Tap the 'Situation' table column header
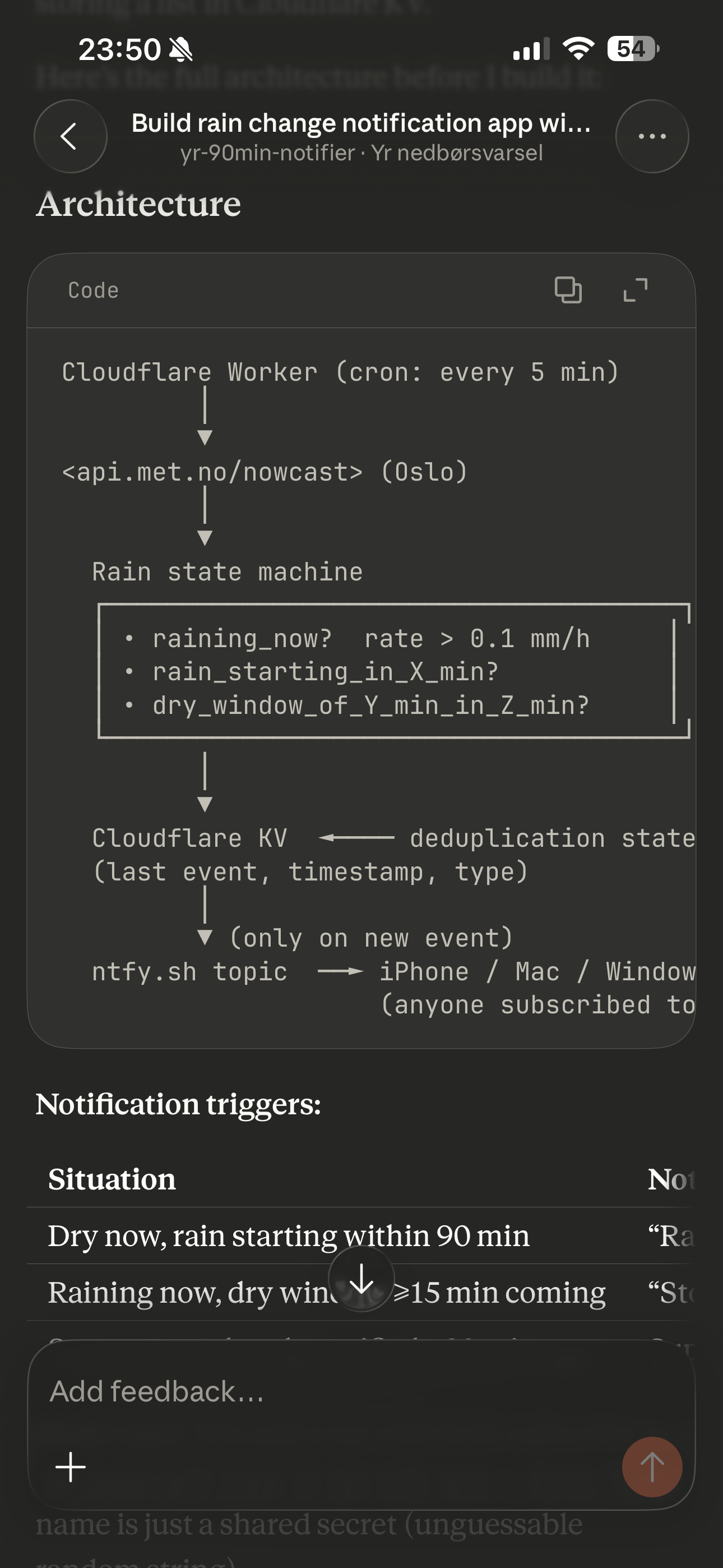The height and width of the screenshot is (1568, 723). click(112, 1179)
